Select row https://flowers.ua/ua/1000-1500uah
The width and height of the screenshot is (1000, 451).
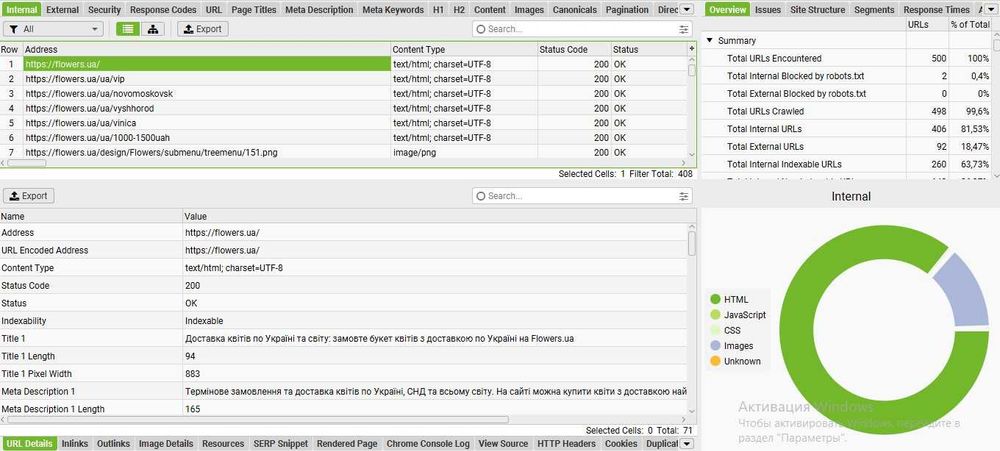[x=344, y=138]
